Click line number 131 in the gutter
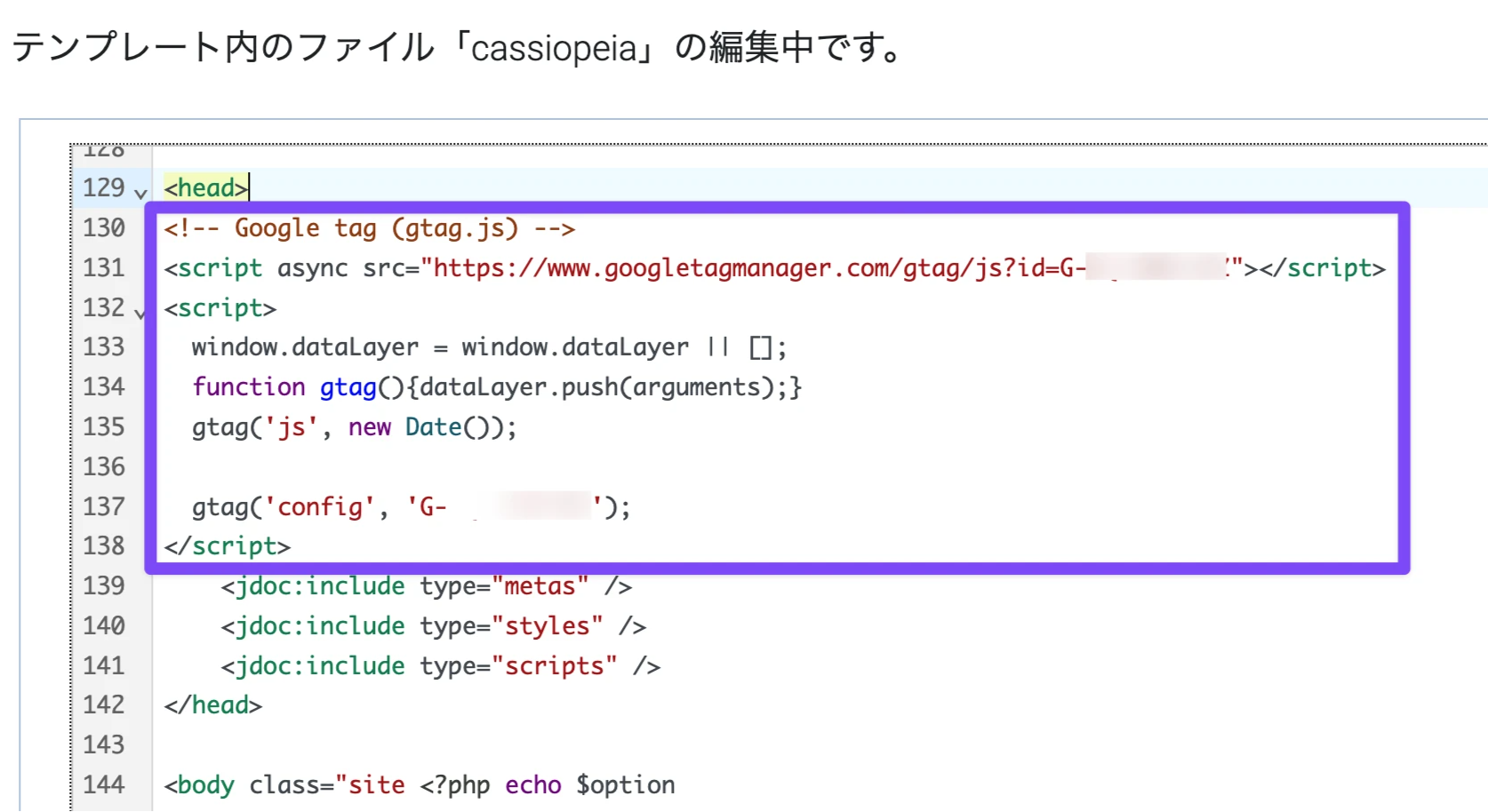Viewport: 1488px width, 812px height. [104, 267]
